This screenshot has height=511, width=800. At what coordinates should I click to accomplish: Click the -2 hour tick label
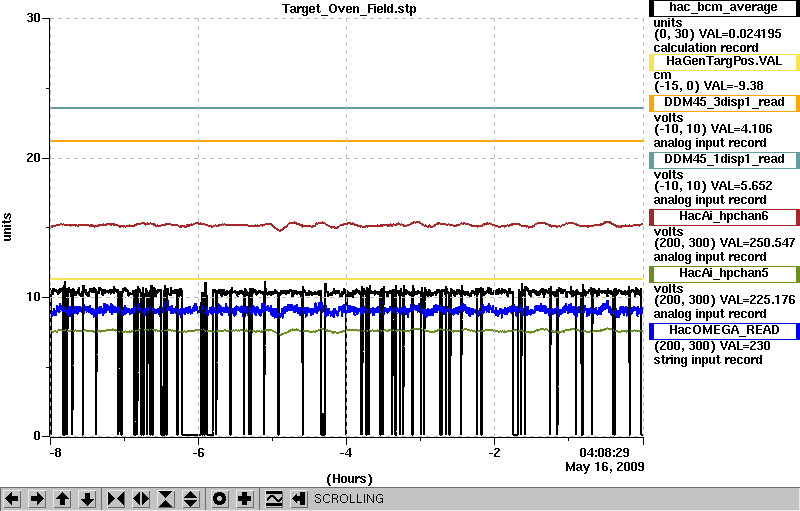(494, 452)
